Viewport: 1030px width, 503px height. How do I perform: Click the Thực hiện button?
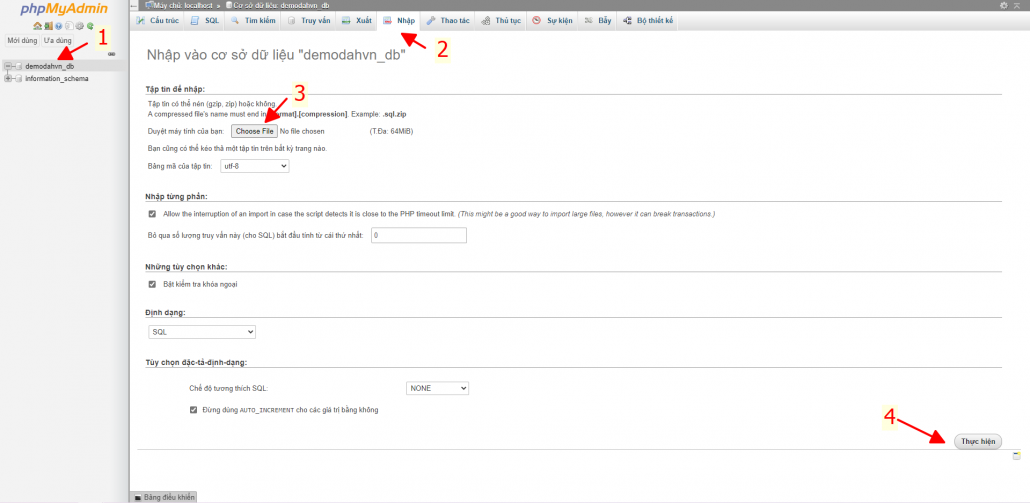coord(978,441)
